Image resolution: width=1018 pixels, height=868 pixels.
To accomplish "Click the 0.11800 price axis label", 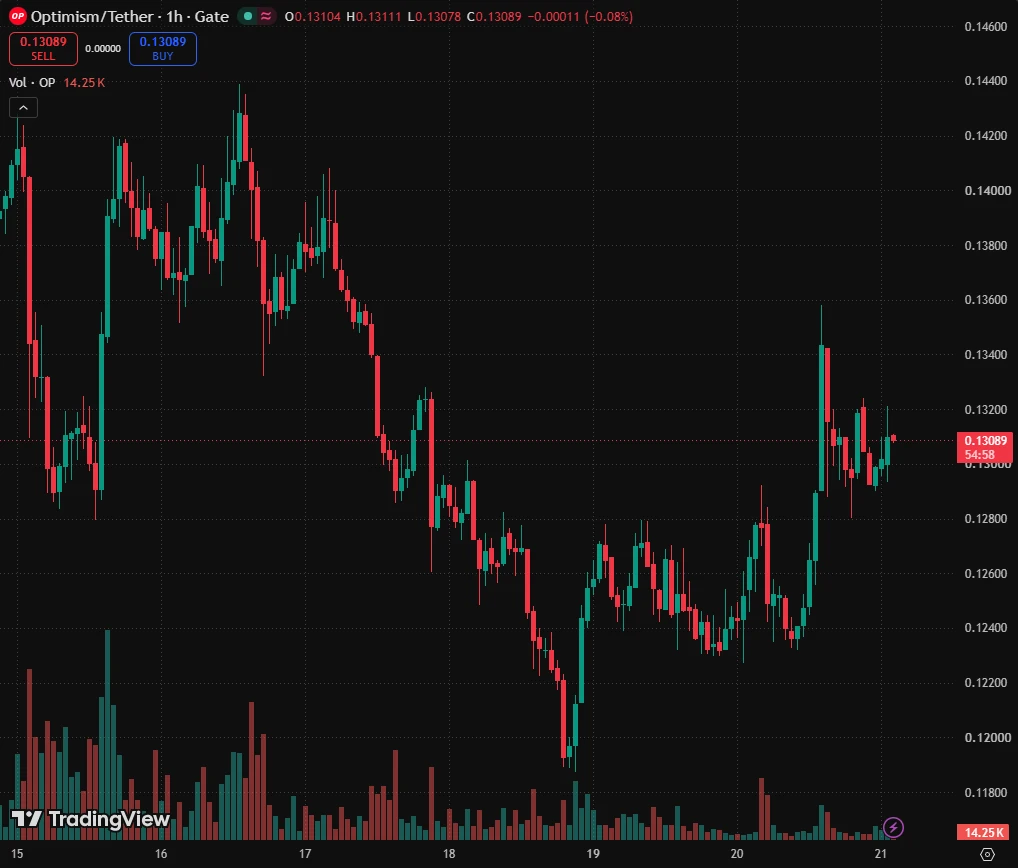I will click(x=986, y=793).
